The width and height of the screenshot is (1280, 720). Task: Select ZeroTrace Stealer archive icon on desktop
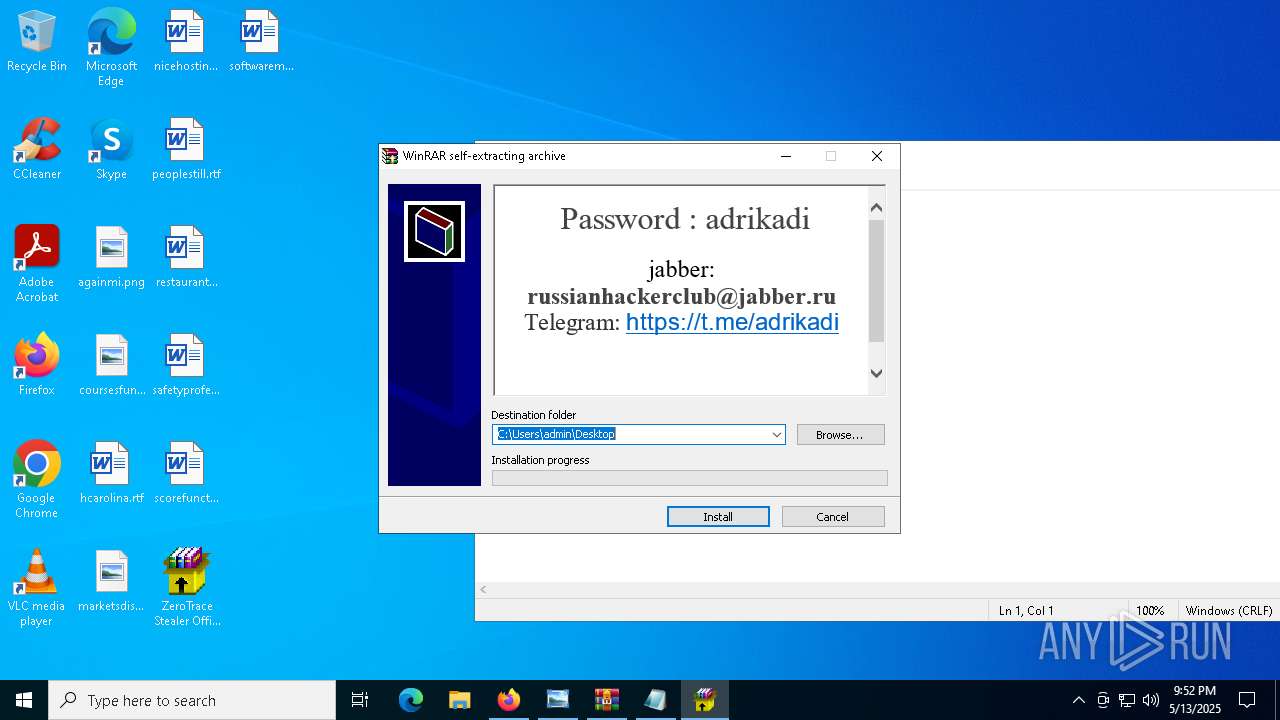pos(186,588)
